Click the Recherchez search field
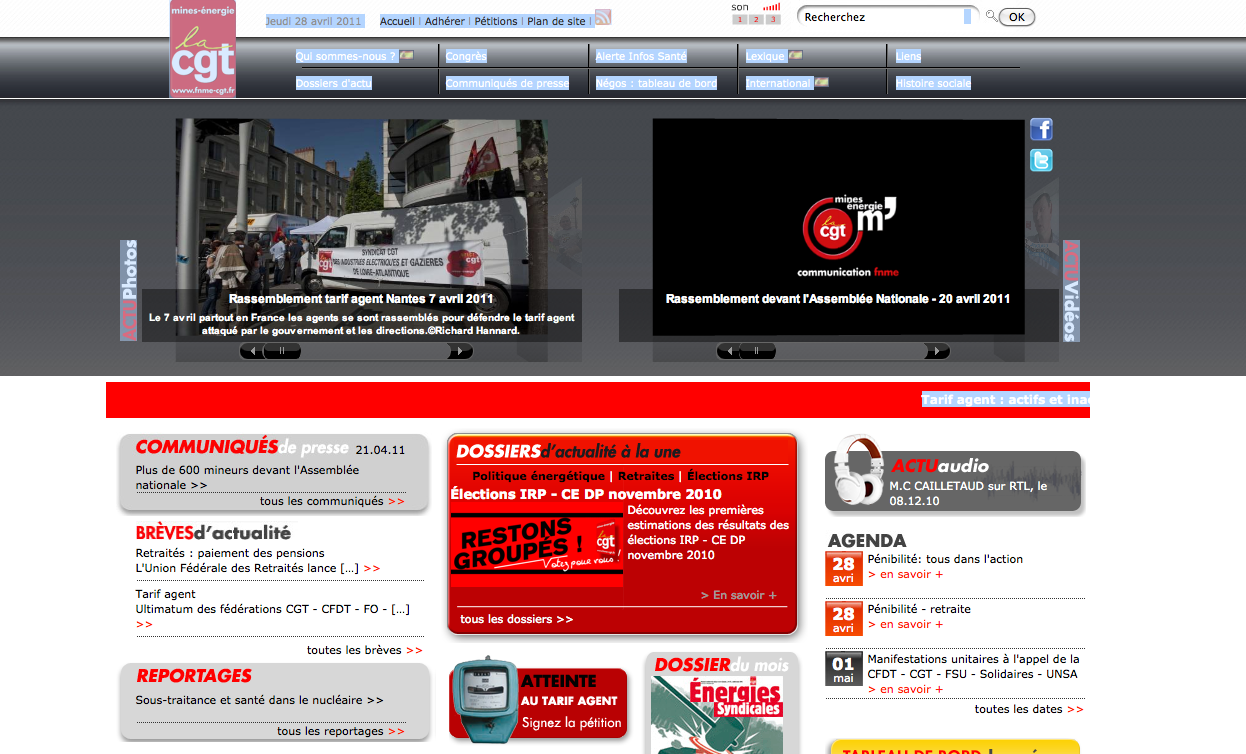The image size is (1246, 754). 880,17
